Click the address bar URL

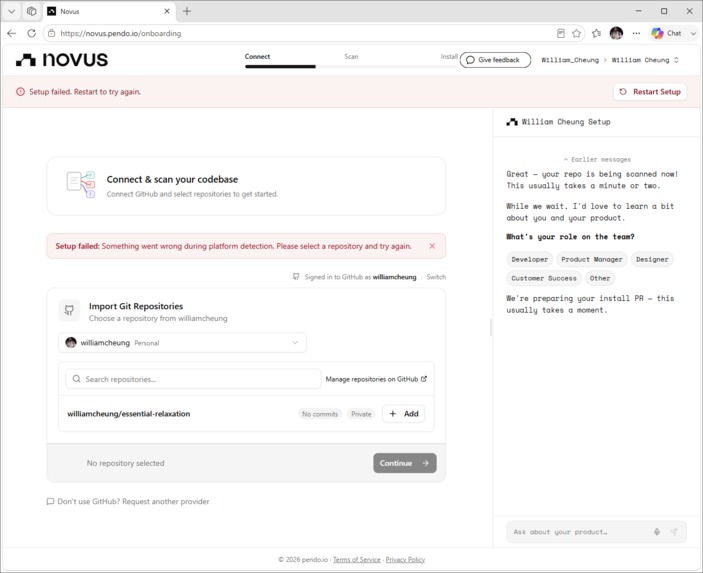pyautogui.click(x=121, y=33)
